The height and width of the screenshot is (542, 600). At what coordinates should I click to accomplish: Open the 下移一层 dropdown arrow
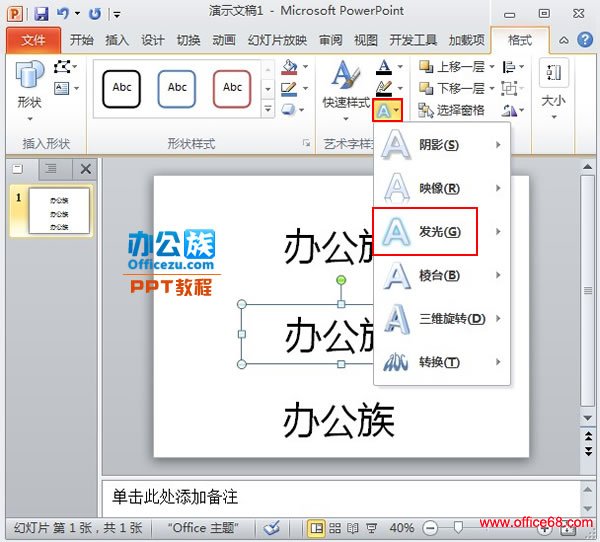[492, 88]
